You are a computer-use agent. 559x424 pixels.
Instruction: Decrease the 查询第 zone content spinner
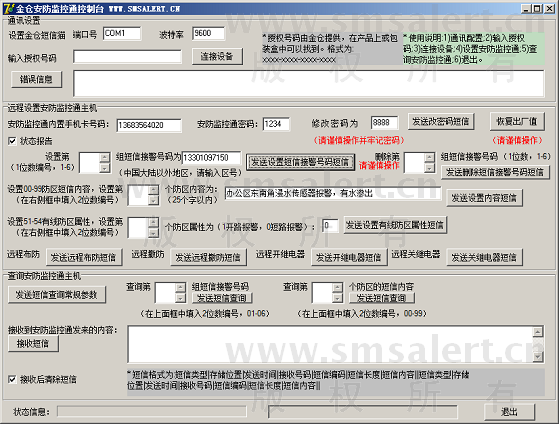337,298
